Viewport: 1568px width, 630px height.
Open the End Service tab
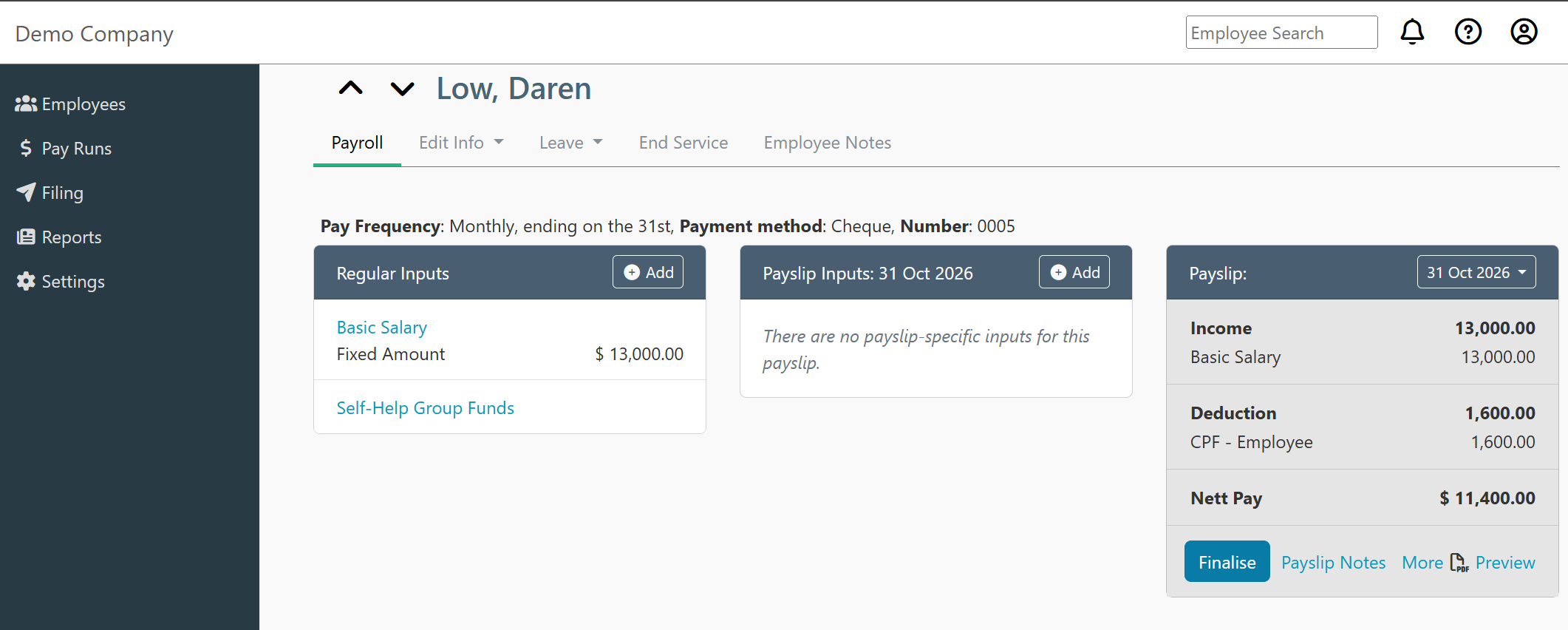point(684,143)
